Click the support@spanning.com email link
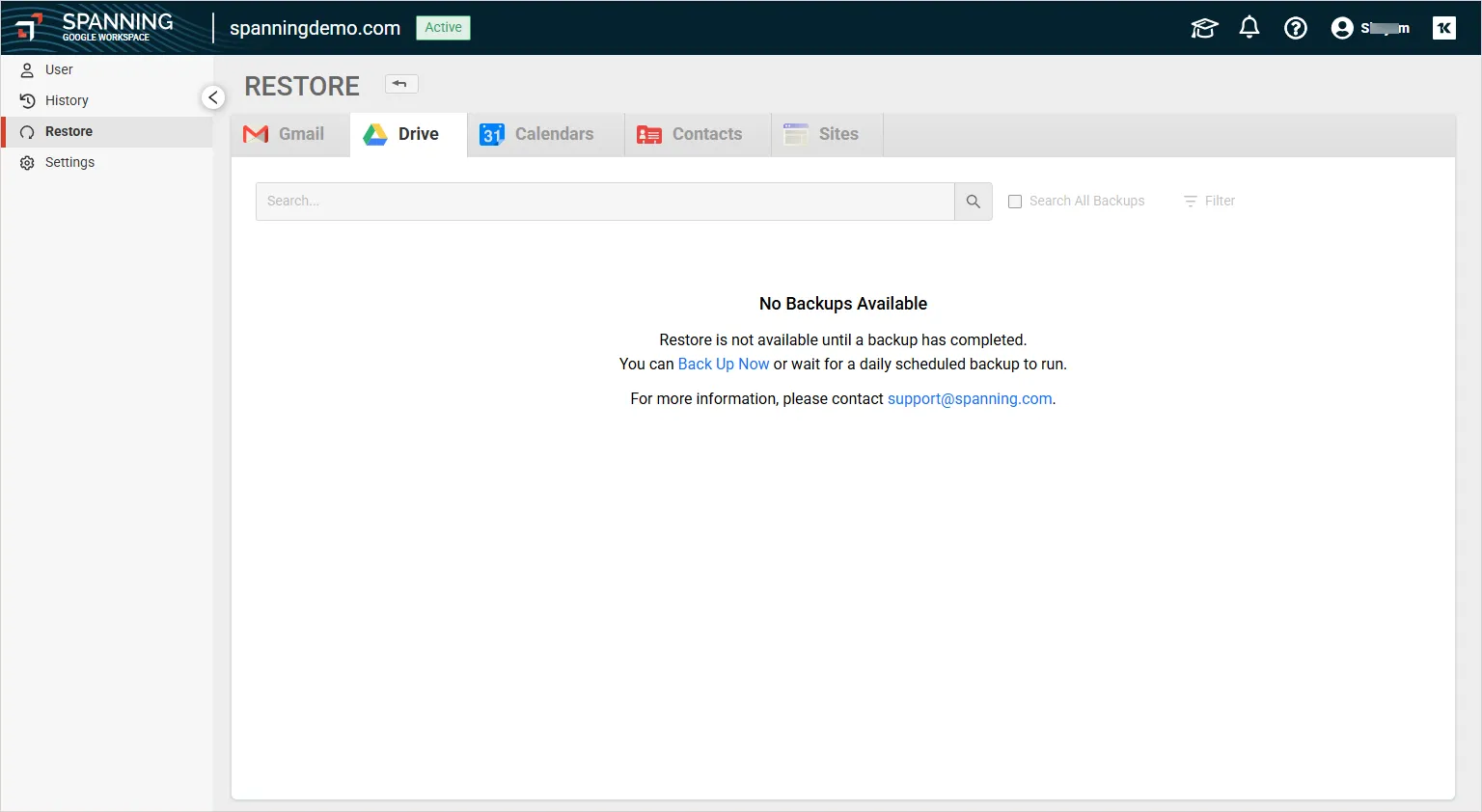Screen dimensions: 1482x812 [x=970, y=399]
